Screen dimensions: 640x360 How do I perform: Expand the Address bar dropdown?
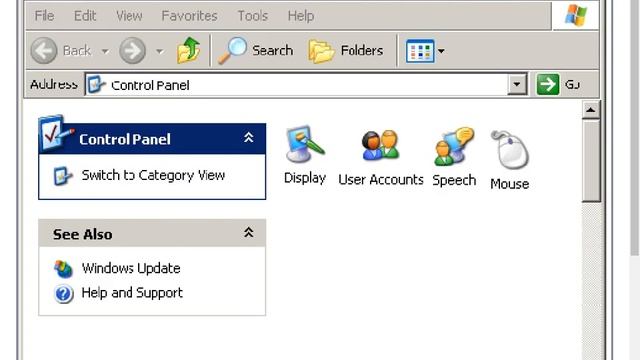tap(517, 84)
